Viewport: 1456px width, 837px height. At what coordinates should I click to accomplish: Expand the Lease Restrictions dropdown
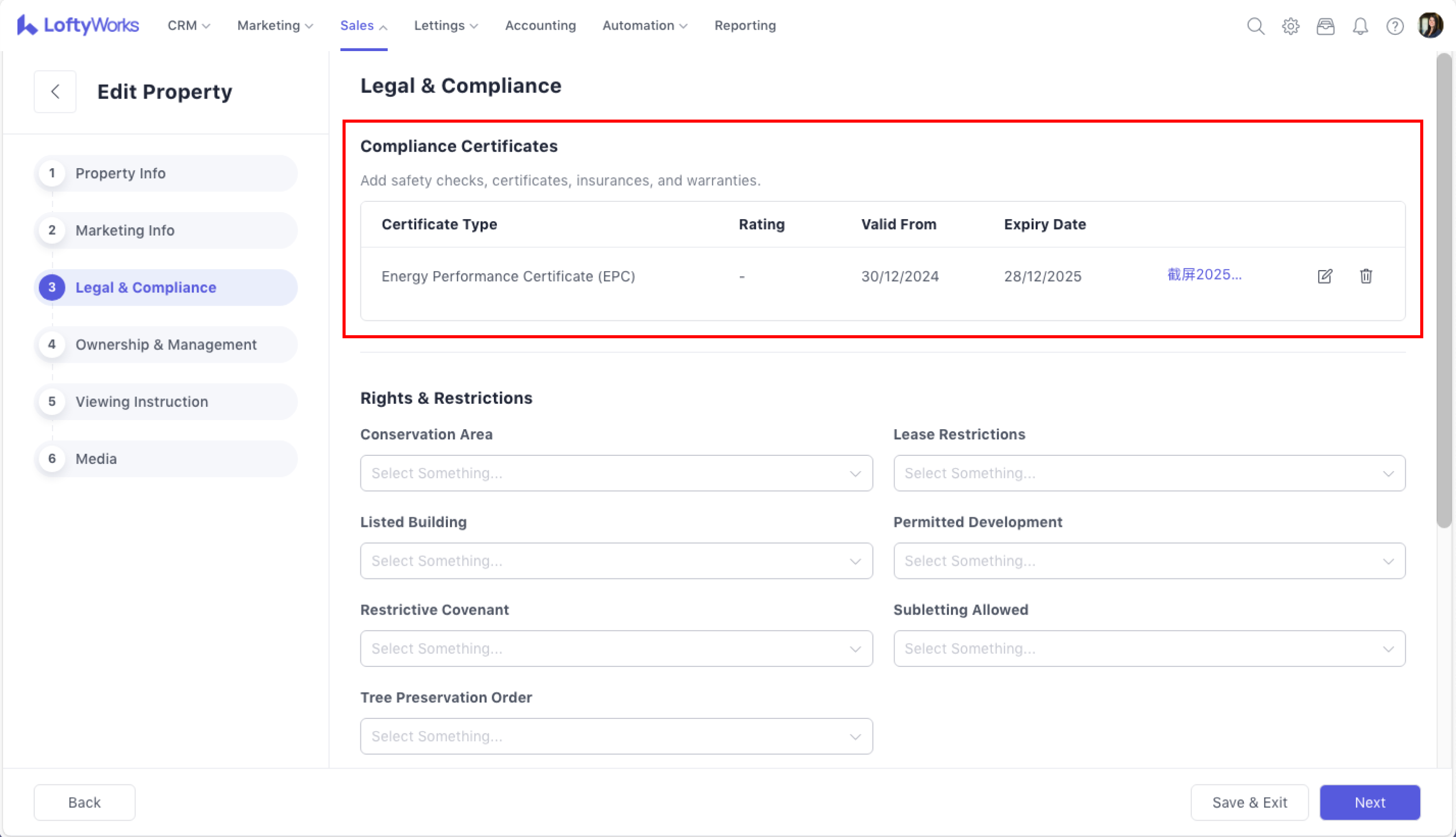(1149, 473)
